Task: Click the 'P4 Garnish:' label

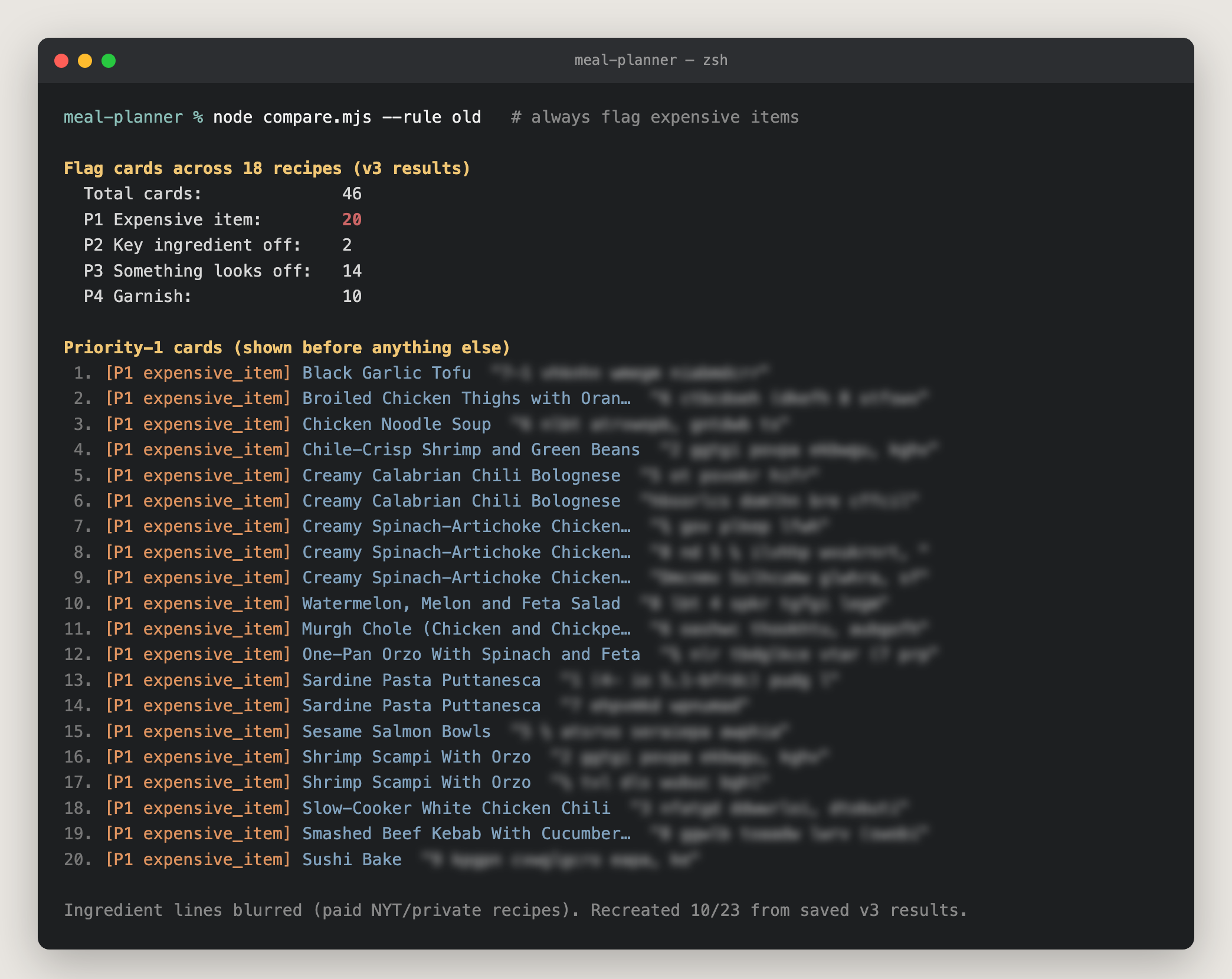Action: pos(138,296)
